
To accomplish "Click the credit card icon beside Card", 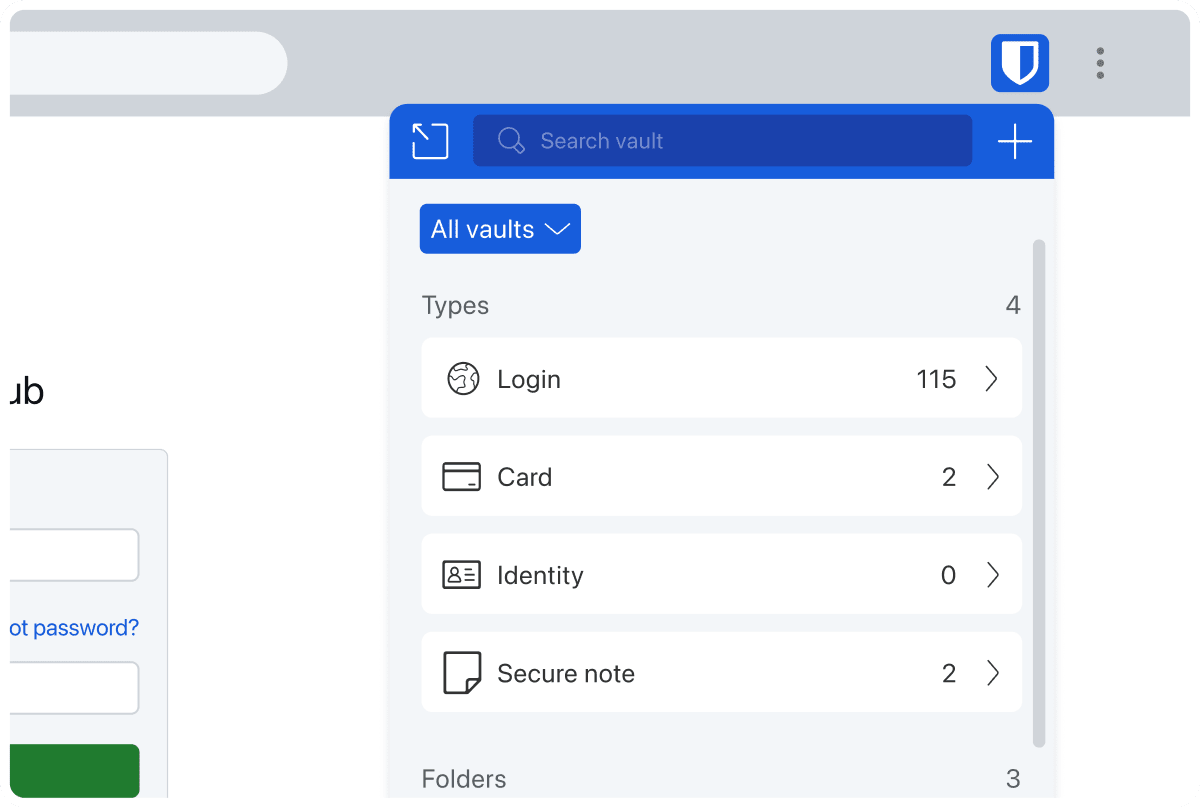I will point(461,477).
